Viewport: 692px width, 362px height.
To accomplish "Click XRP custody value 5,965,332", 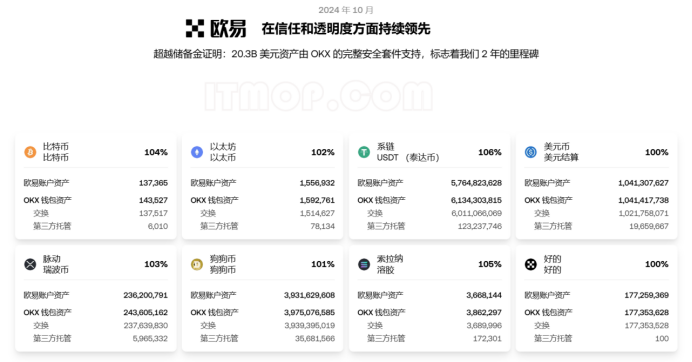I will [x=150, y=338].
